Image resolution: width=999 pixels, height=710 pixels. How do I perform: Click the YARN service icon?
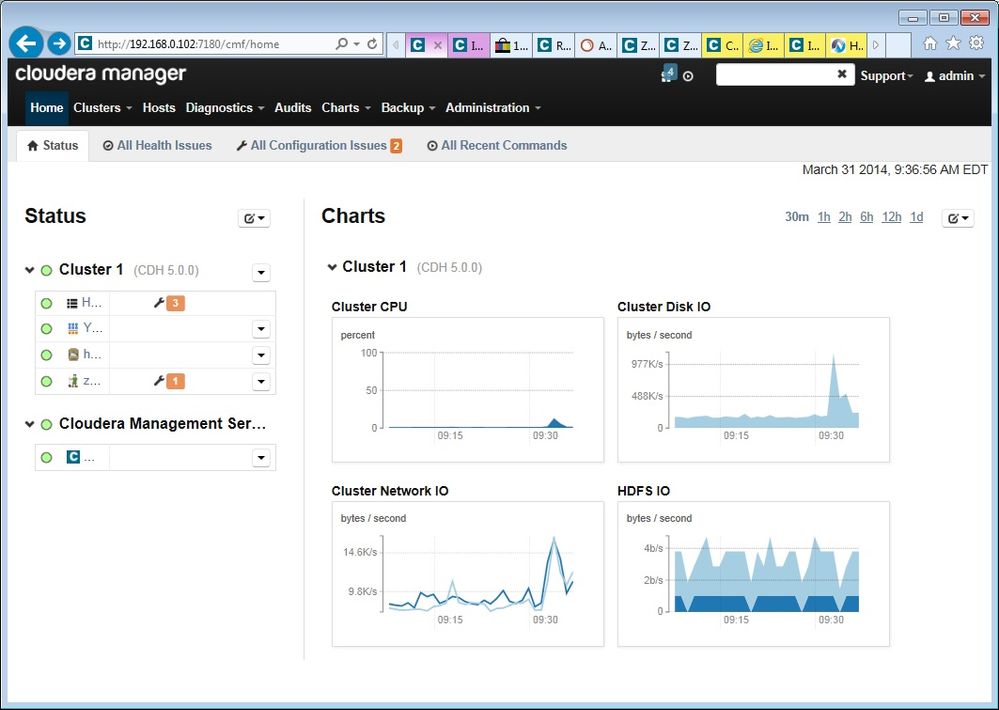tap(73, 329)
